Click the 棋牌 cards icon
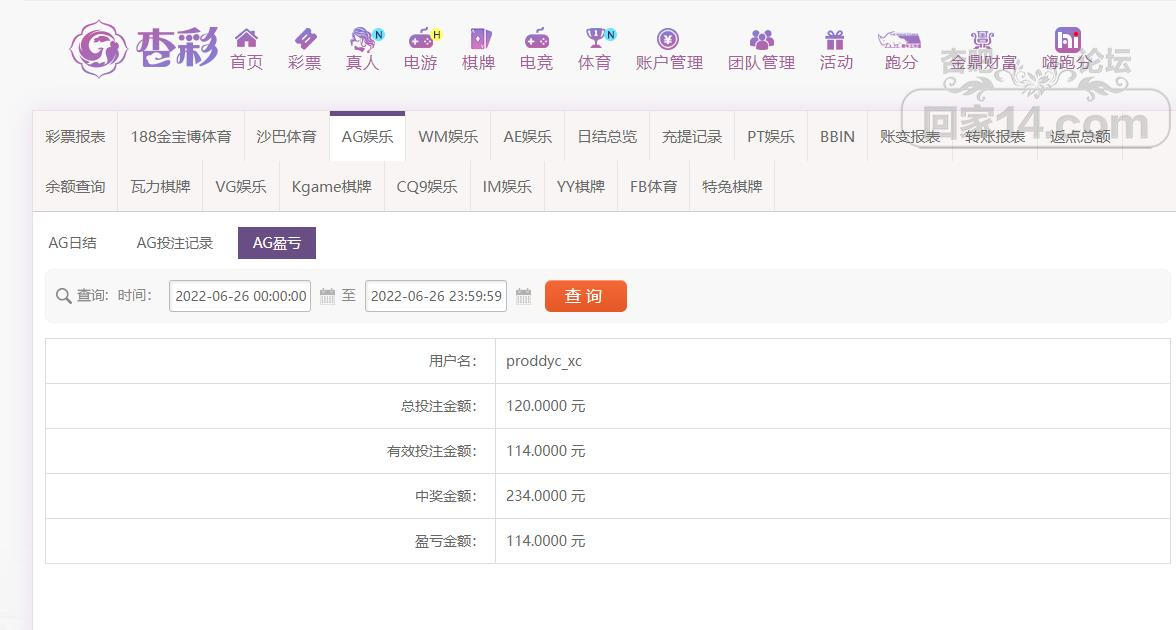1176x630 pixels. [x=478, y=40]
